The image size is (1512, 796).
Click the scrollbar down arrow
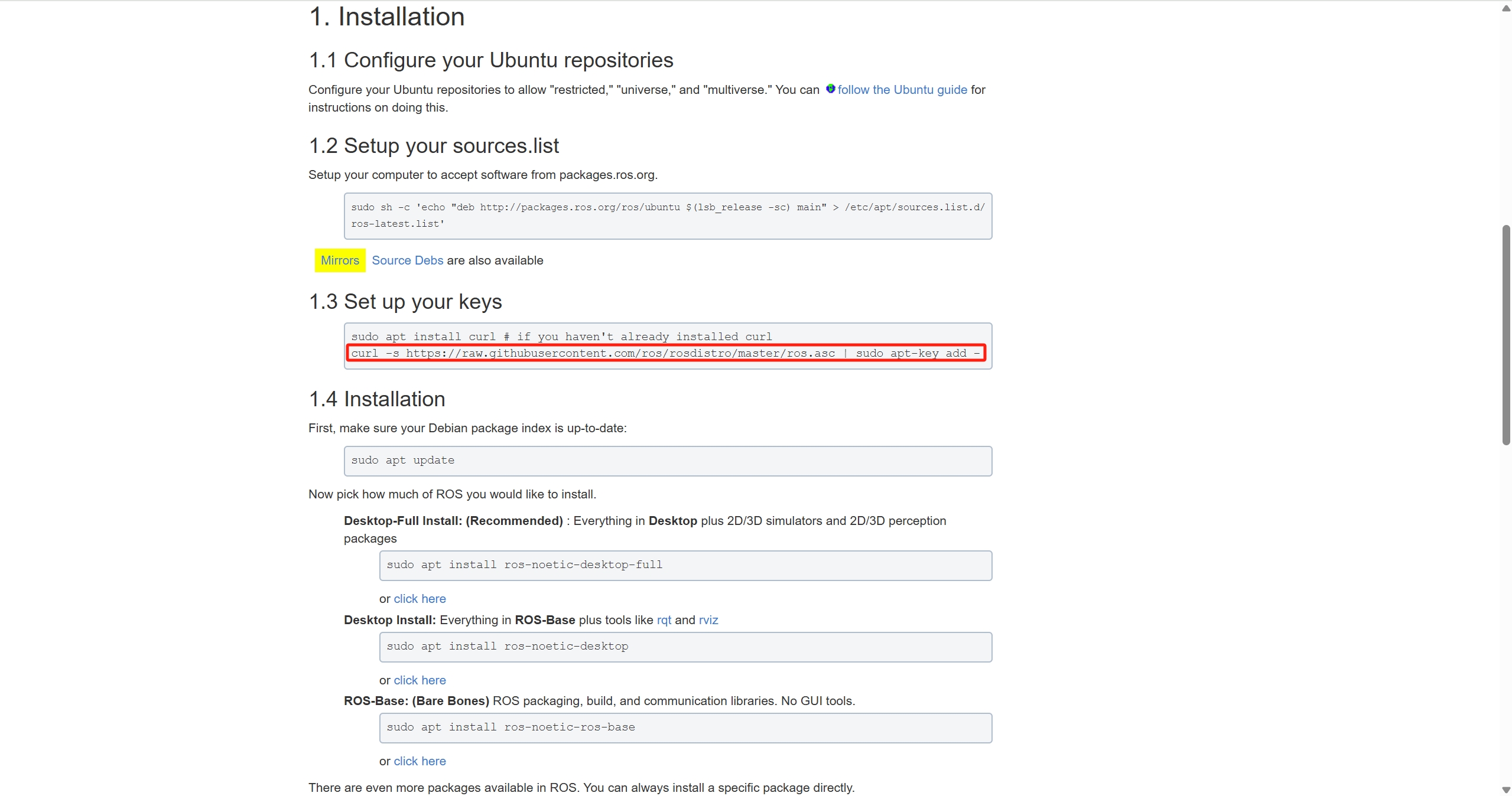point(1506,790)
